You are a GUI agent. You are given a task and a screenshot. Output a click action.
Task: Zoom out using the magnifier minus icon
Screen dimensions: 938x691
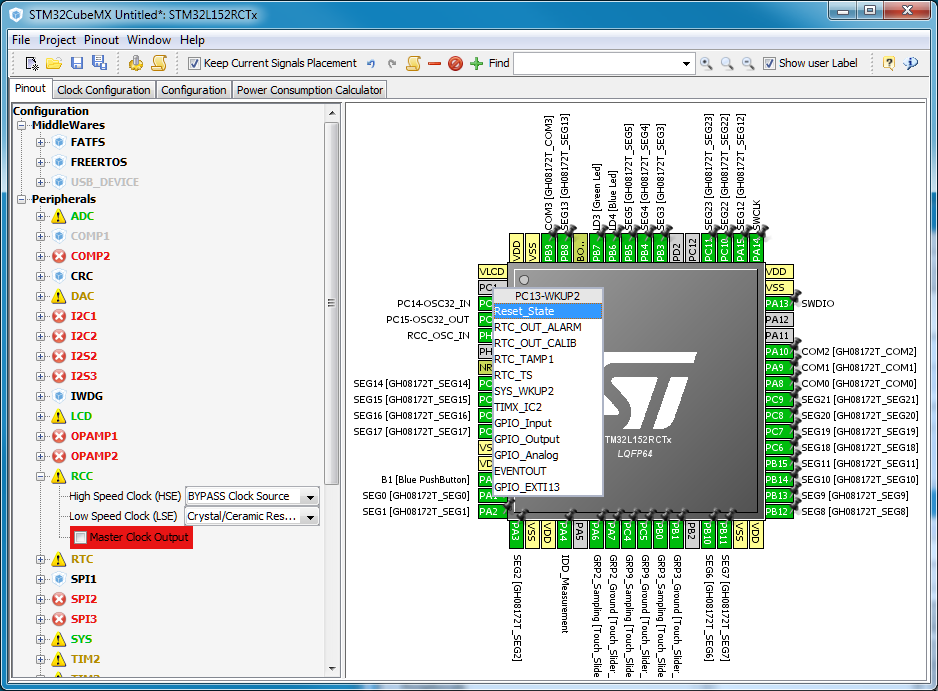click(746, 63)
